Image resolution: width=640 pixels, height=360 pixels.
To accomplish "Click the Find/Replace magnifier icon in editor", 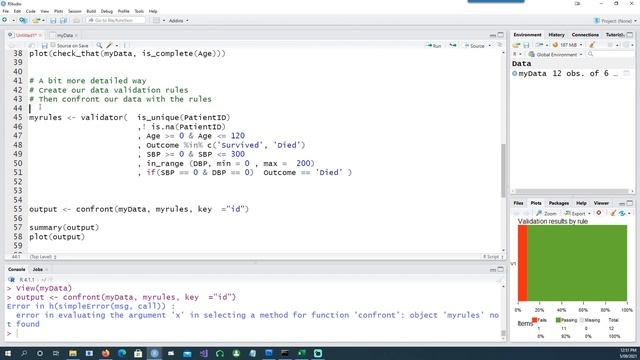I will click(99, 45).
